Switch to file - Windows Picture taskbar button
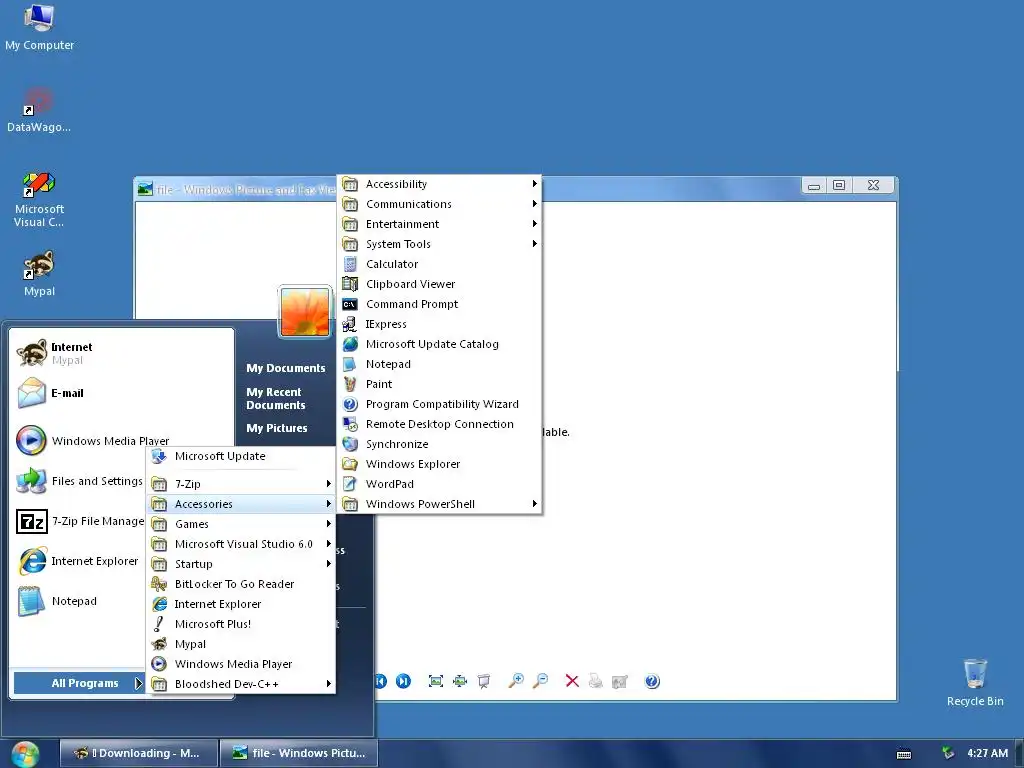Viewport: 1024px width, 768px height. pos(298,753)
